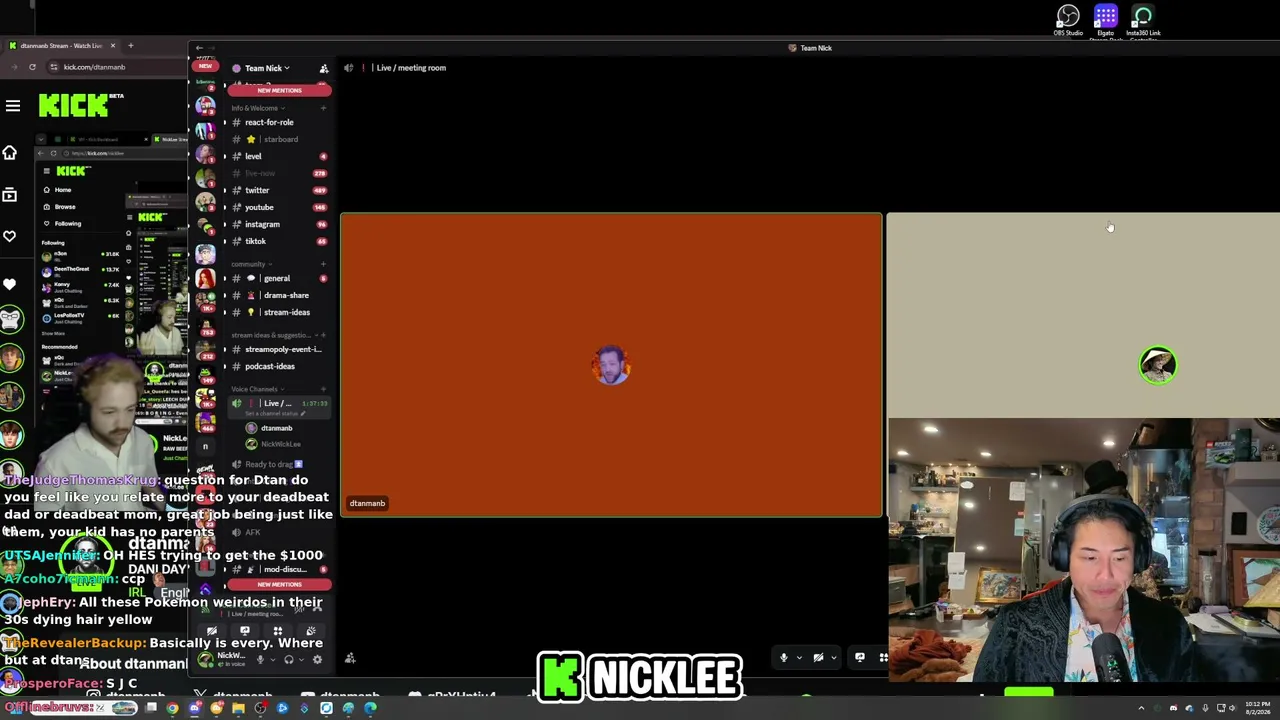1280x720 pixels.
Task: Open Kick following heart icon
Action: click(10, 236)
